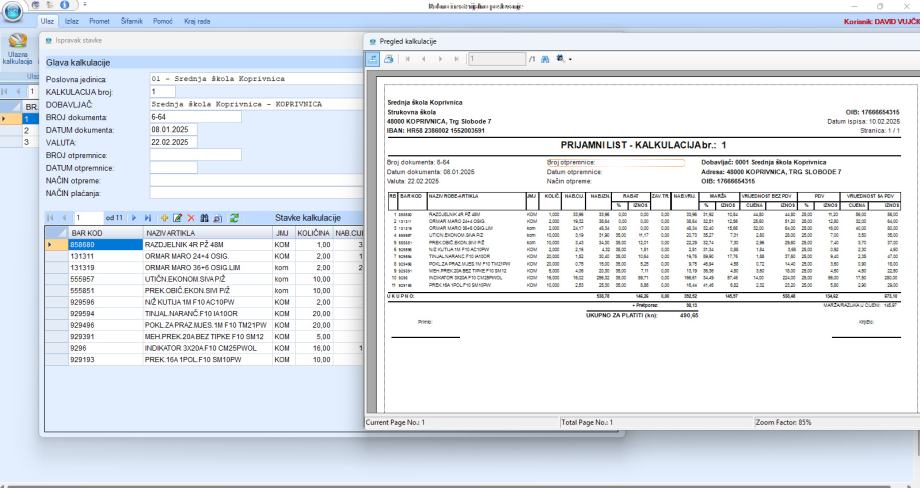The height and width of the screenshot is (488, 920).
Task: Refresh the Stavke kalkulacije list
Action: 234,217
